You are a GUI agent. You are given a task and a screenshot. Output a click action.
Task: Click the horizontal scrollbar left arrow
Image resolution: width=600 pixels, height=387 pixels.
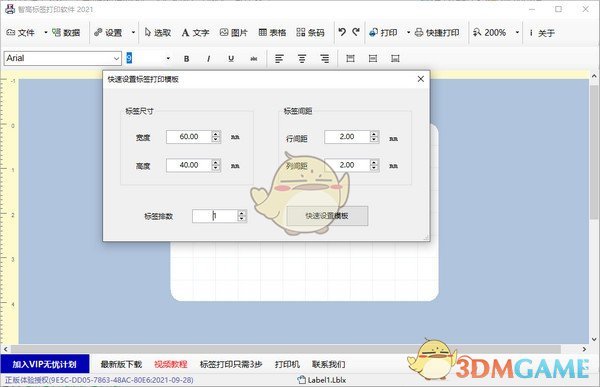[6, 349]
